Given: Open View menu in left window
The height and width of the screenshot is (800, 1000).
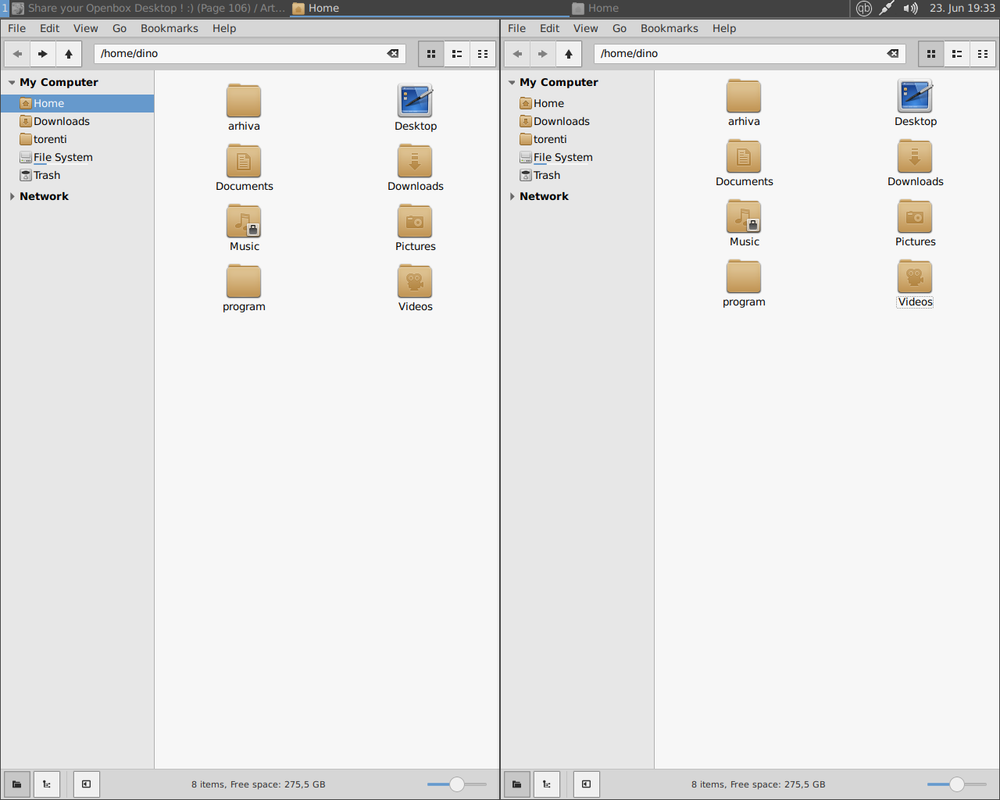Looking at the screenshot, I should tap(85, 28).
